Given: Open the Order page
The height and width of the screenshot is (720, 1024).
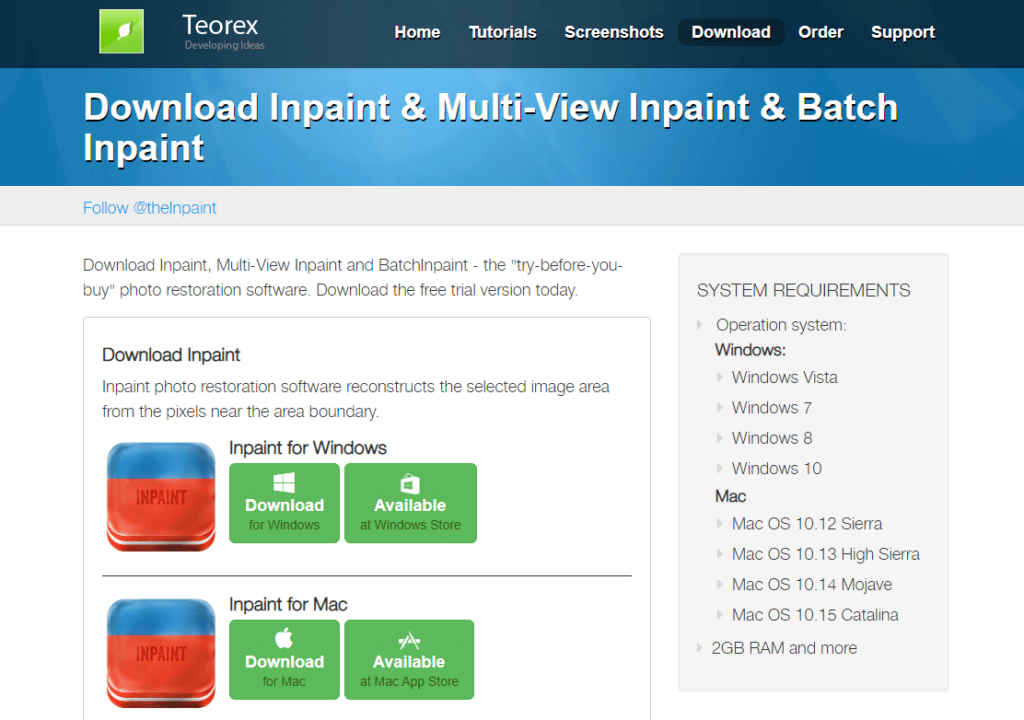Looking at the screenshot, I should tap(821, 32).
